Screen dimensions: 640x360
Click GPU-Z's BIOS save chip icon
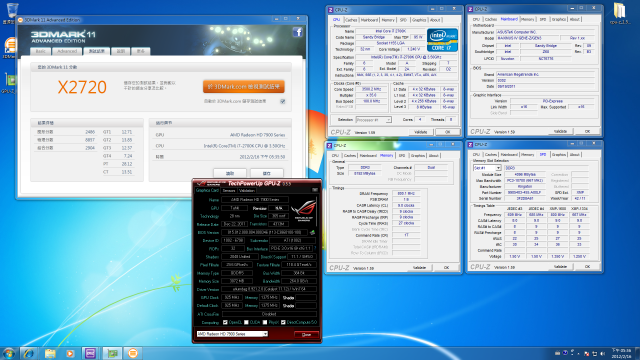[x=312, y=233]
